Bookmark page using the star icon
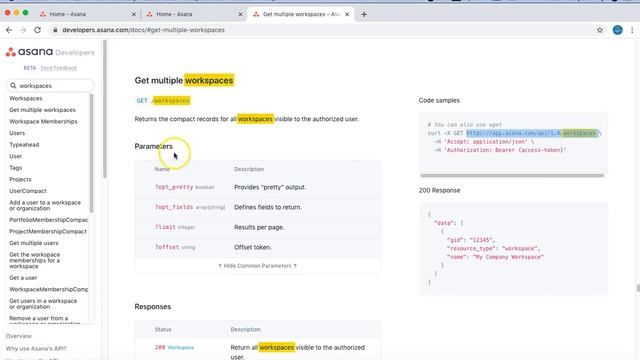This screenshot has height=360, width=640. [x=600, y=30]
